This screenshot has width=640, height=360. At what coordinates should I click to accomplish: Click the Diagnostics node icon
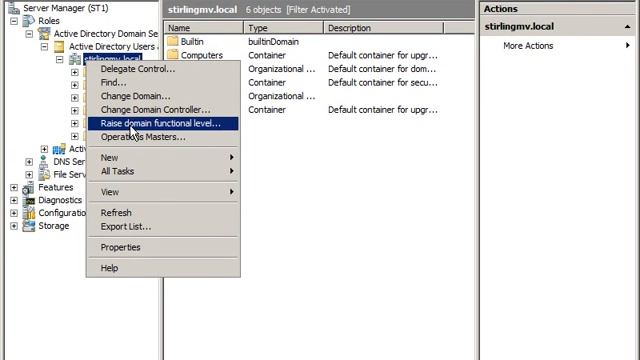(29, 200)
